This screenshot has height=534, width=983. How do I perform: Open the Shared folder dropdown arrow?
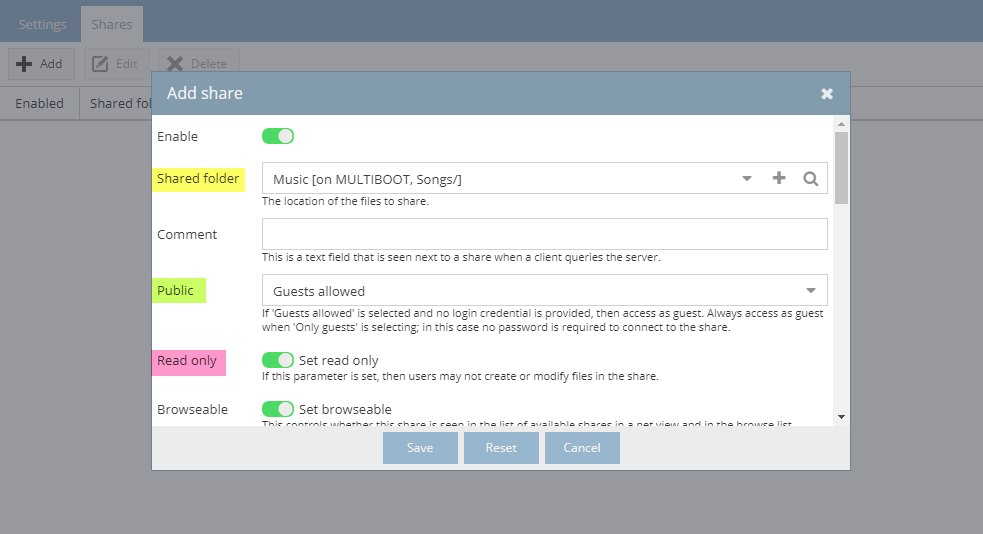coord(747,179)
